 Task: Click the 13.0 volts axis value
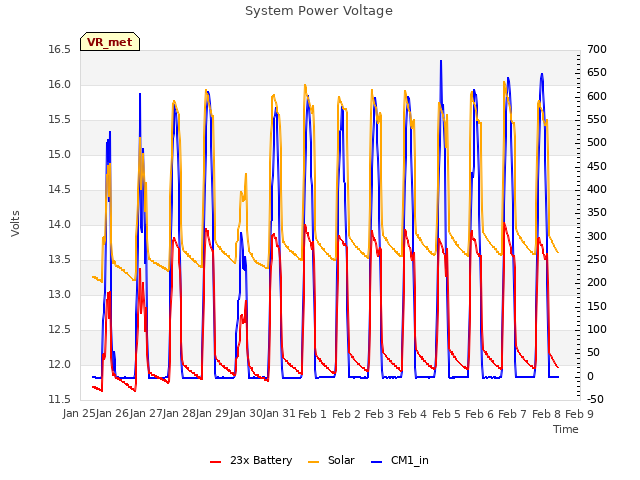click(60, 295)
